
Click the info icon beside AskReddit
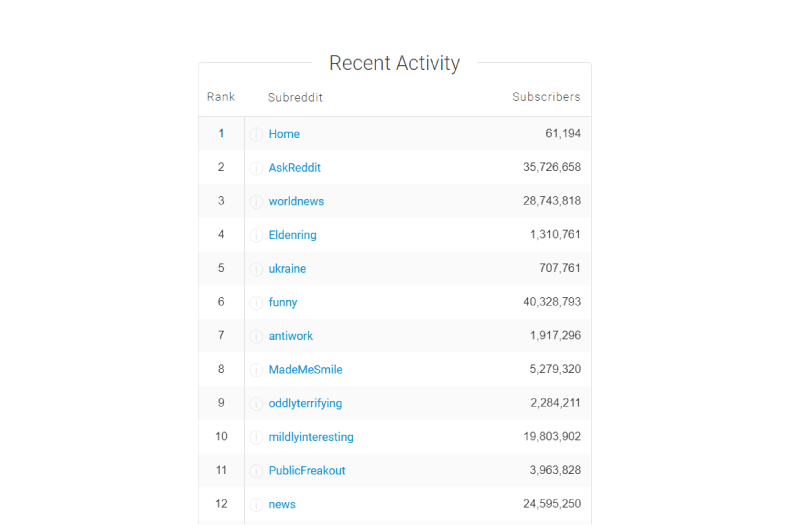click(x=256, y=168)
